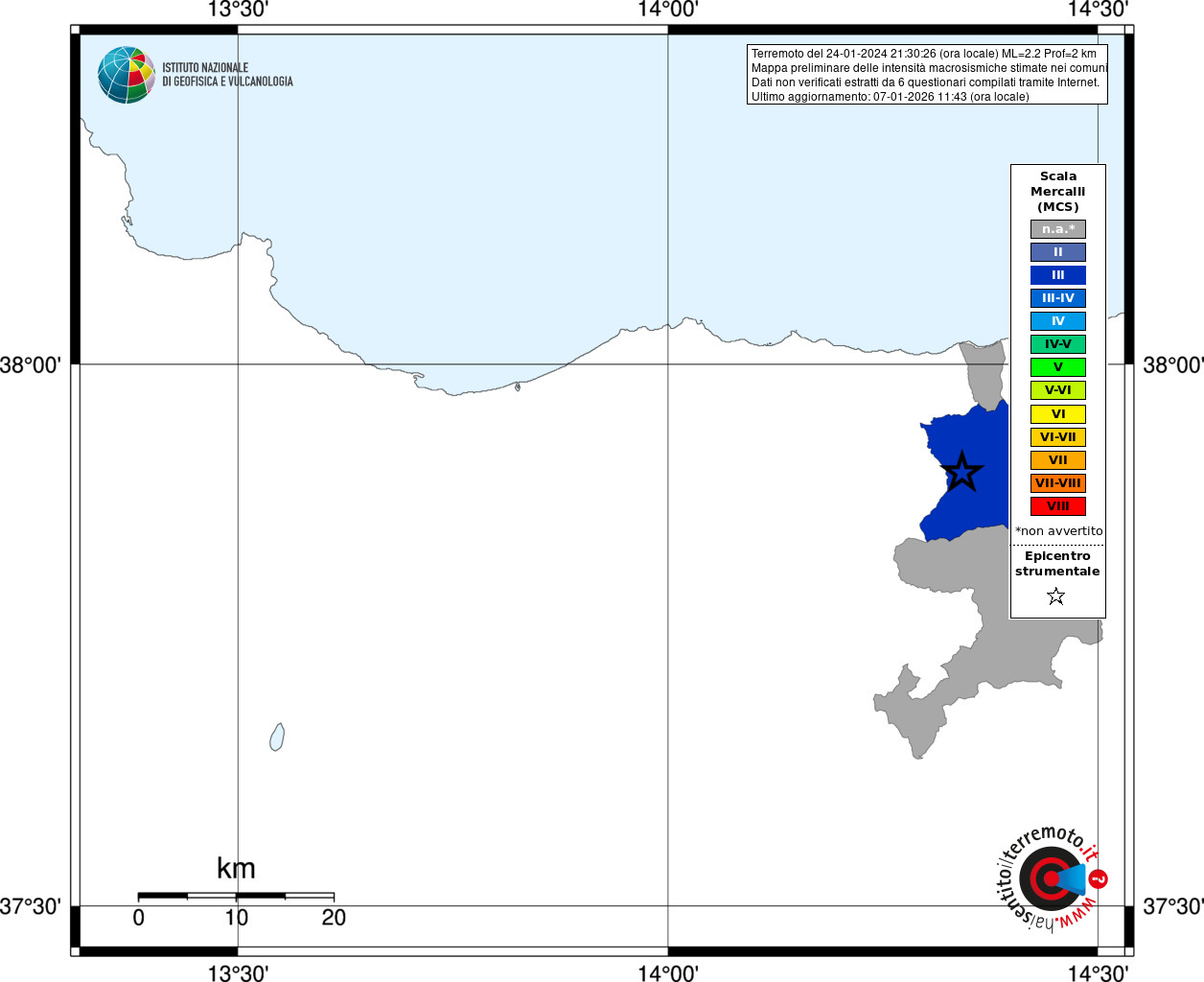Select the II legend swatch

[x=1058, y=252]
